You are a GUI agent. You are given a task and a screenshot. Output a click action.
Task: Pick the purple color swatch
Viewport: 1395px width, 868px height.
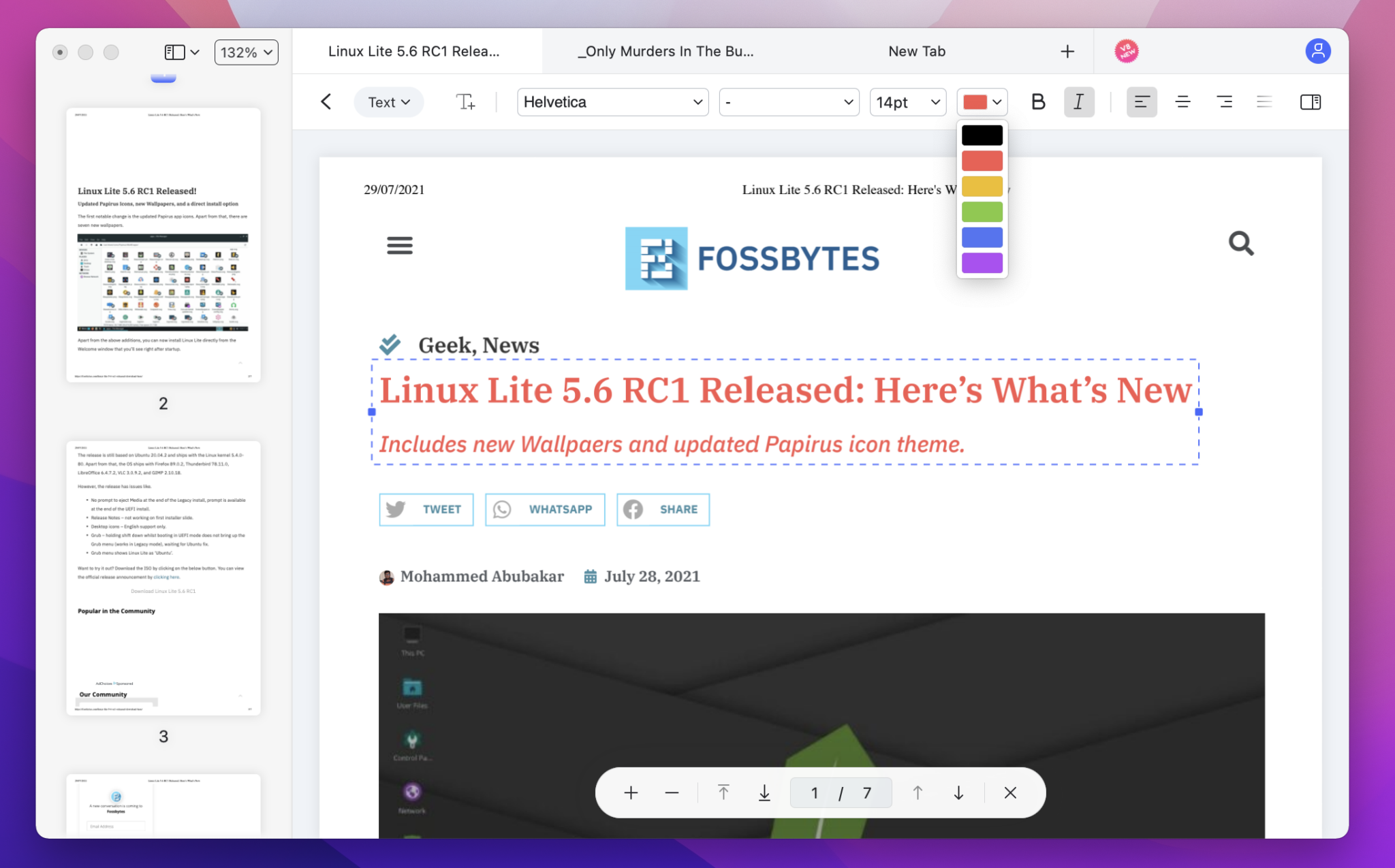point(982,263)
